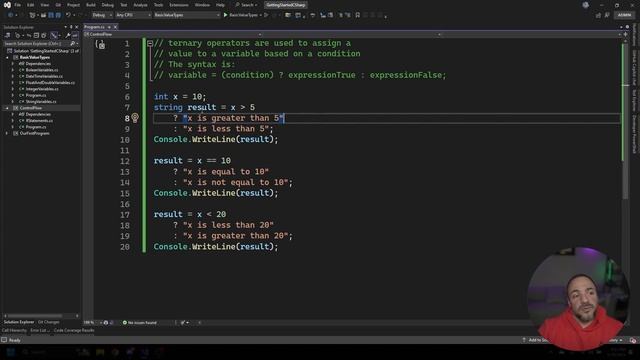Click the editor vertical scrollbar
The width and height of the screenshot is (640, 360).
tap(625, 122)
